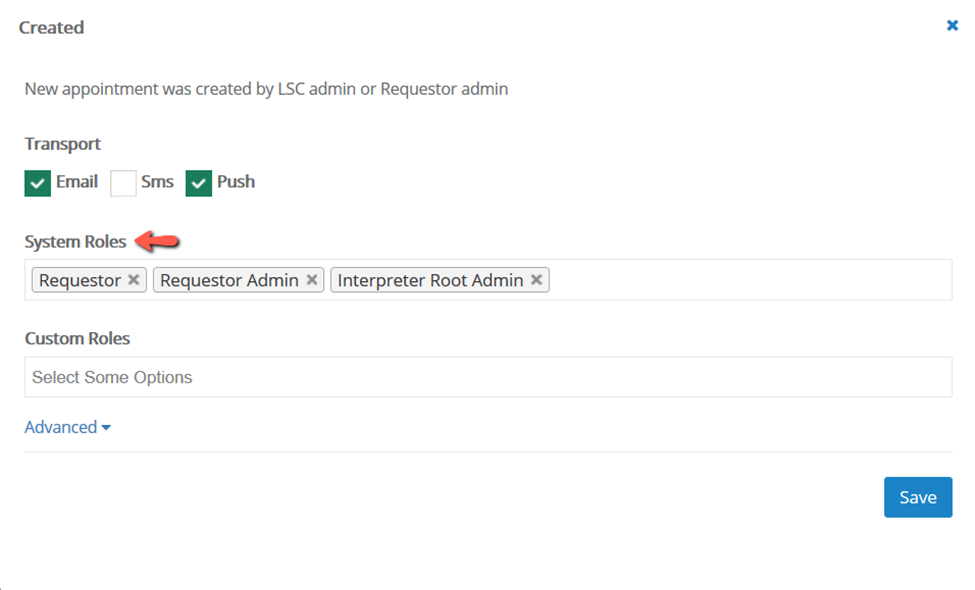Click the Push label text
The width and height of the screenshot is (975, 590).
pos(236,182)
